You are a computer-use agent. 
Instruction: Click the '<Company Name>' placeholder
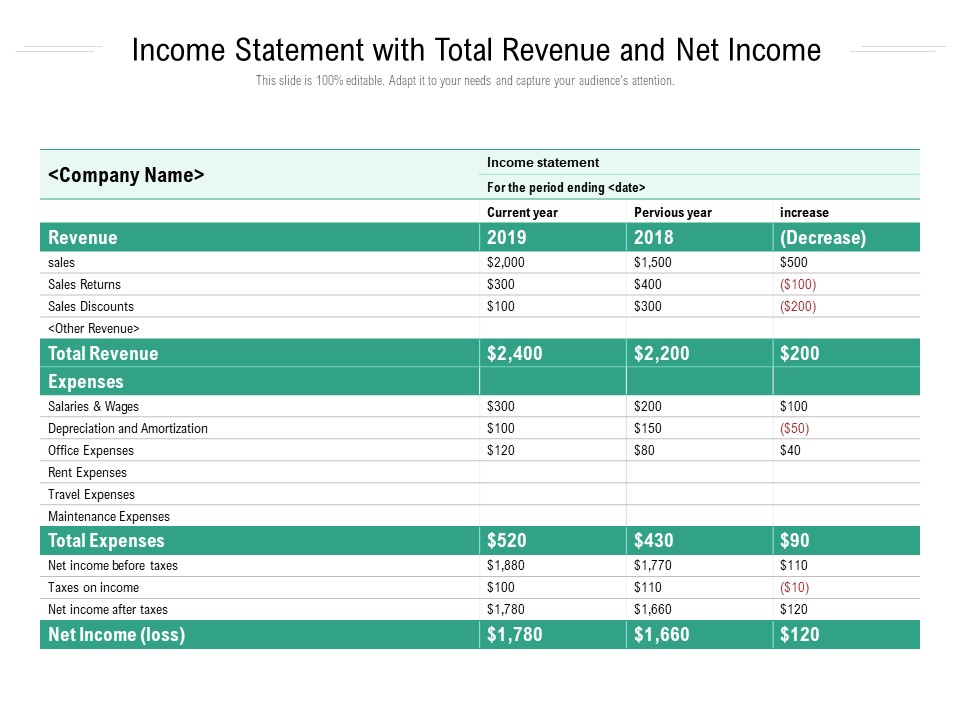126,175
